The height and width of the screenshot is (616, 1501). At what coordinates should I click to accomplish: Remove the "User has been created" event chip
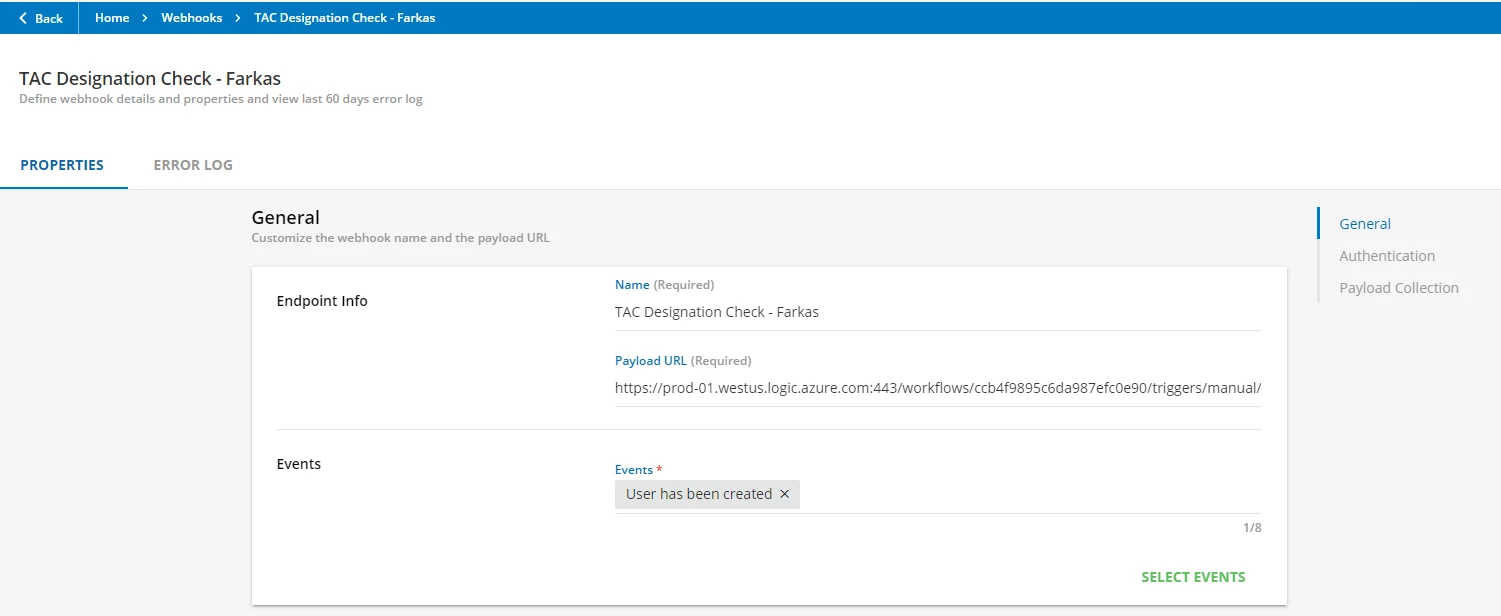[784, 494]
